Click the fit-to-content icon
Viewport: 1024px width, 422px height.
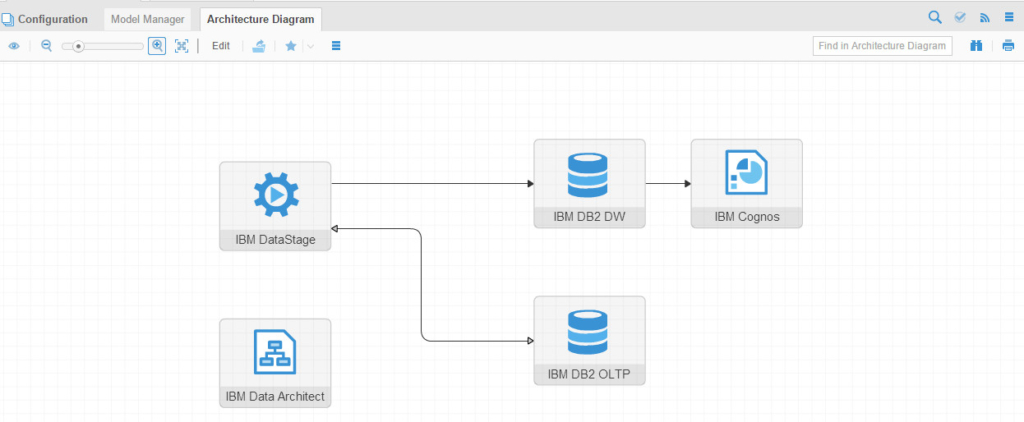point(182,46)
